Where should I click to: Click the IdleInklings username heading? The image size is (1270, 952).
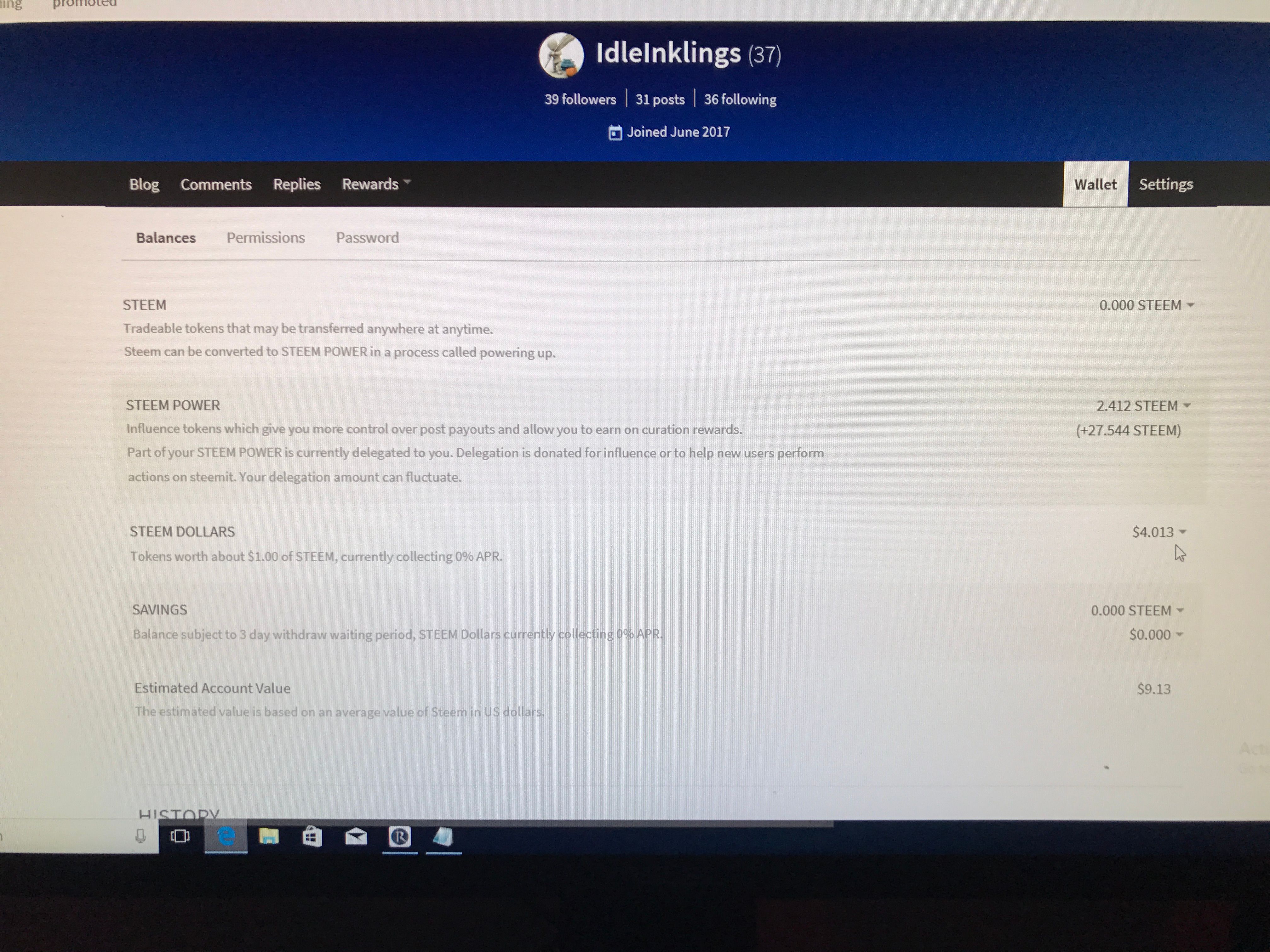pos(668,53)
